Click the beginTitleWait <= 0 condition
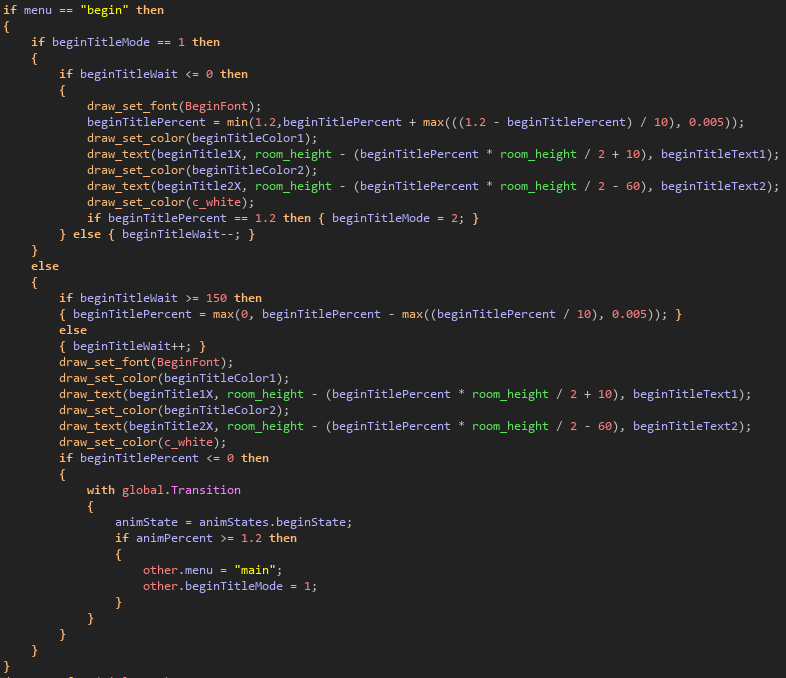This screenshot has width=786, height=678. coord(146,74)
